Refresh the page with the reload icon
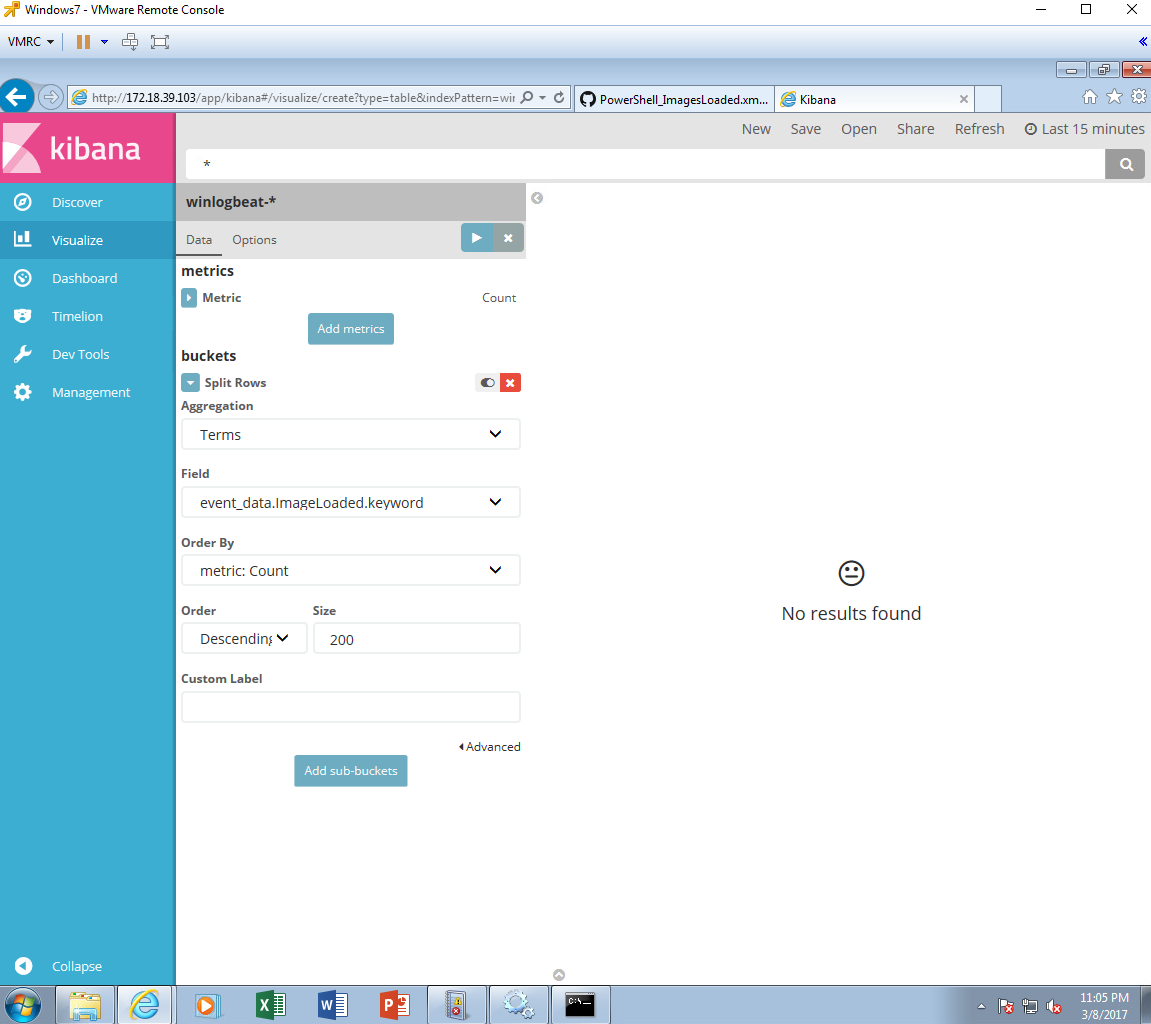 tap(559, 98)
